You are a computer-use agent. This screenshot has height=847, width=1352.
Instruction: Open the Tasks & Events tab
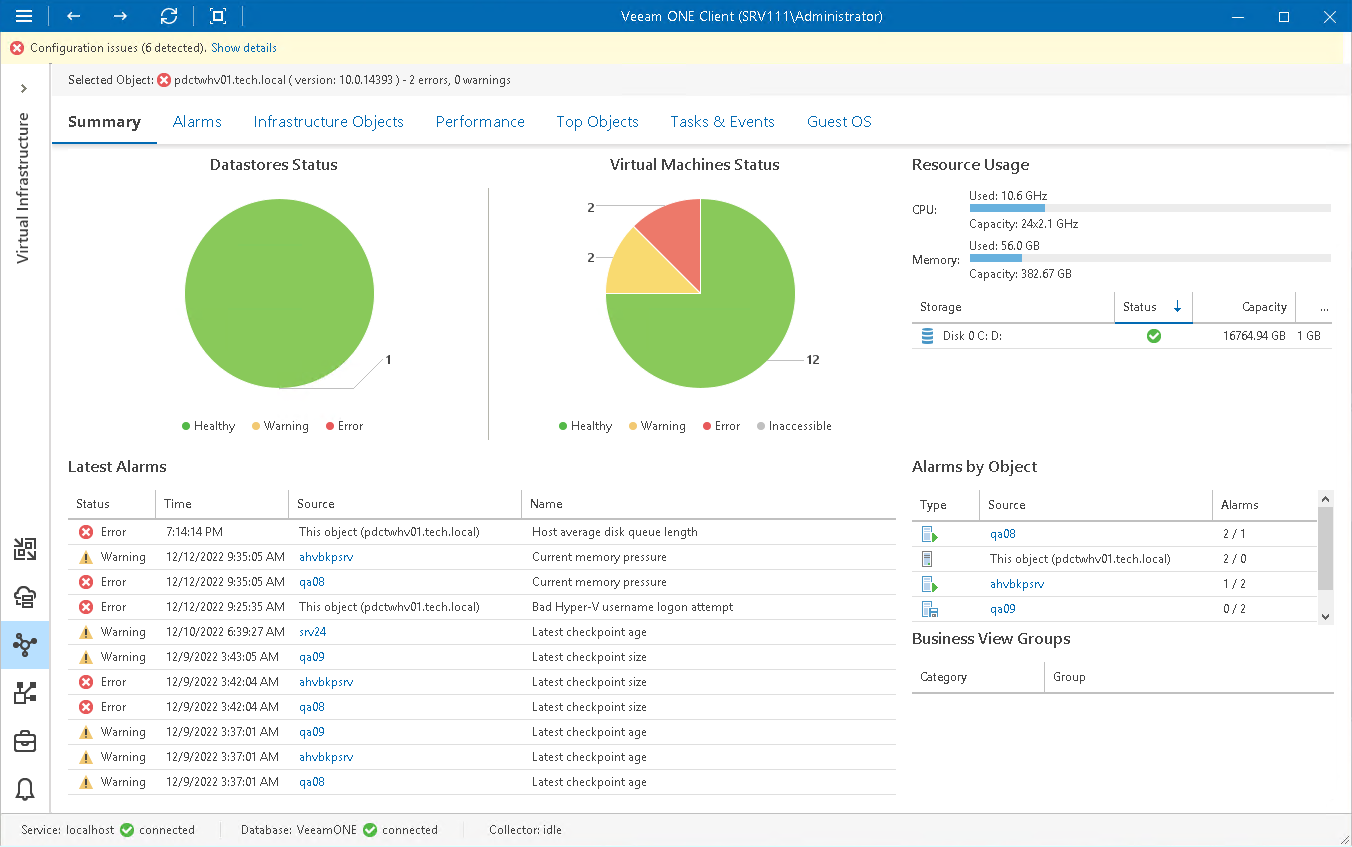pyautogui.click(x=722, y=121)
